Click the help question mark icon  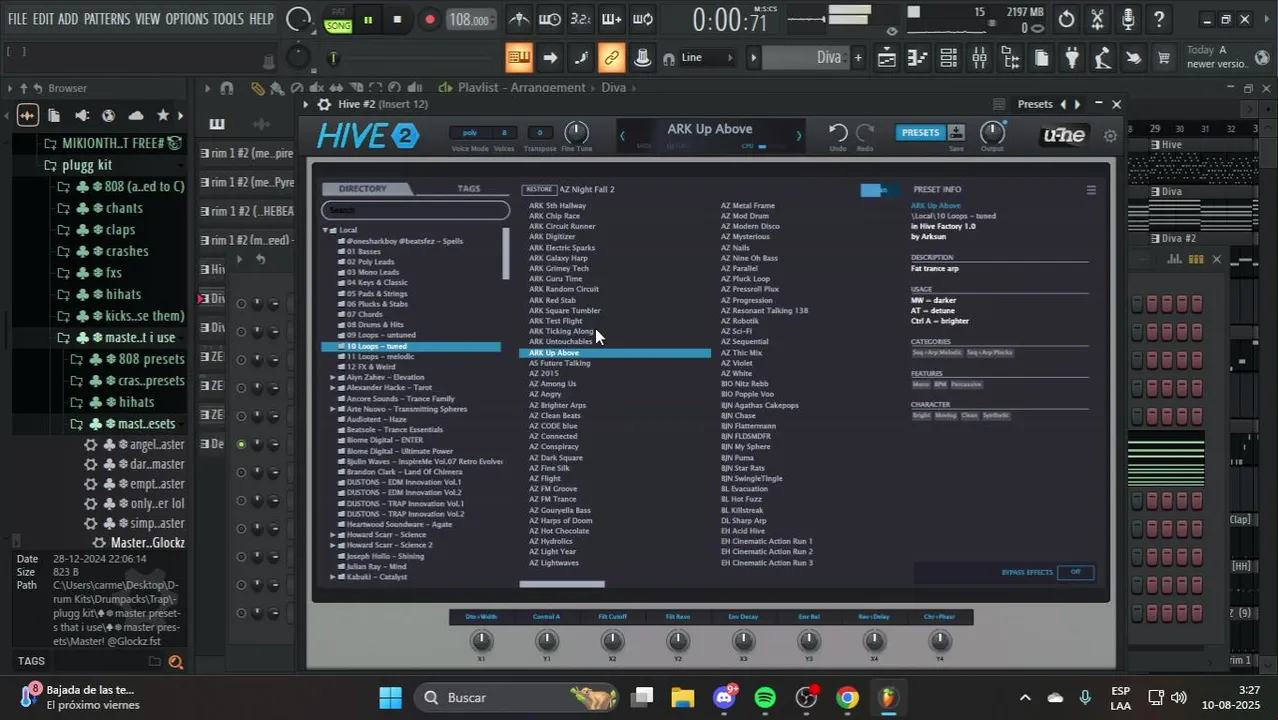click(x=1158, y=19)
